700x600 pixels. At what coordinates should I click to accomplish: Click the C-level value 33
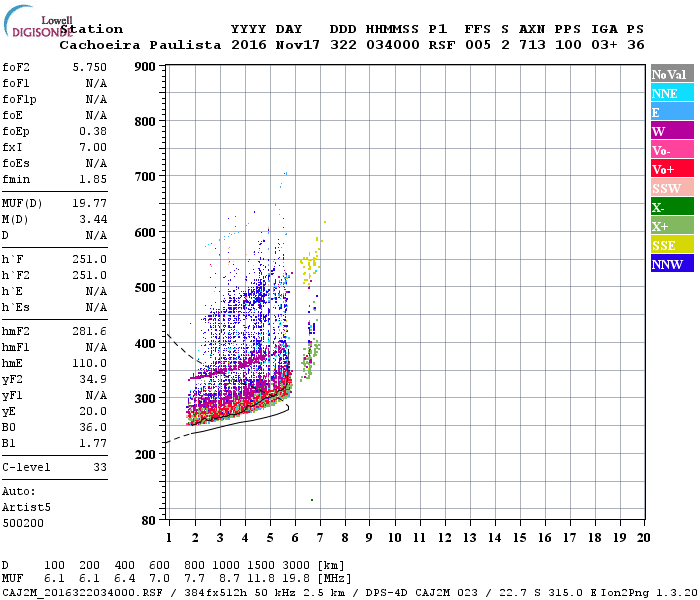coord(100,467)
